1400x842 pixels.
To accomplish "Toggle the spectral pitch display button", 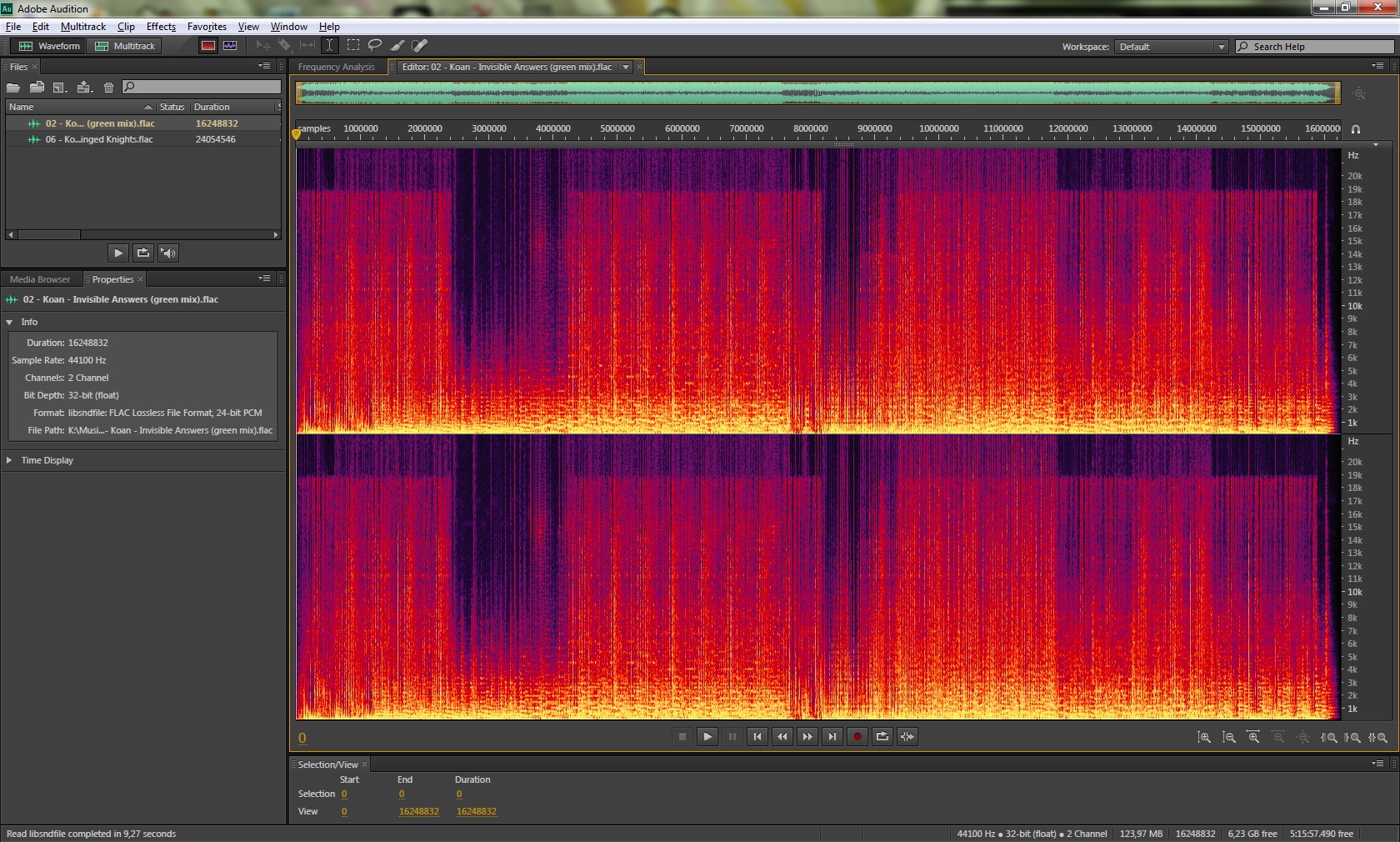I will pyautogui.click(x=230, y=46).
